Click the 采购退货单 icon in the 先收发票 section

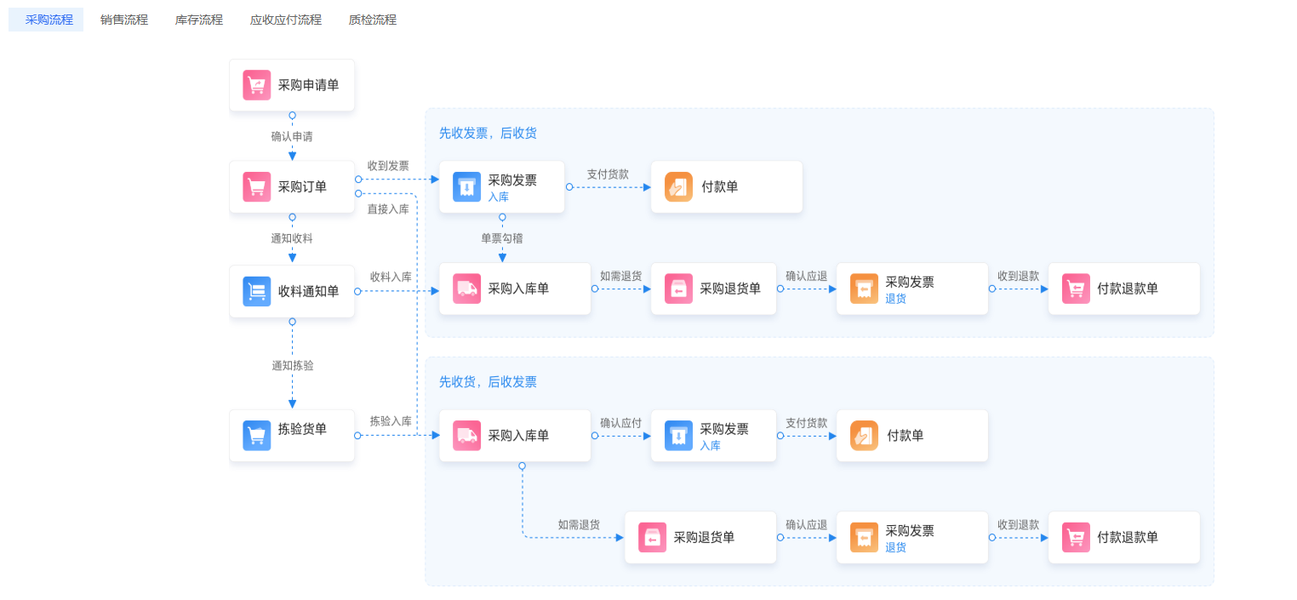pos(678,289)
